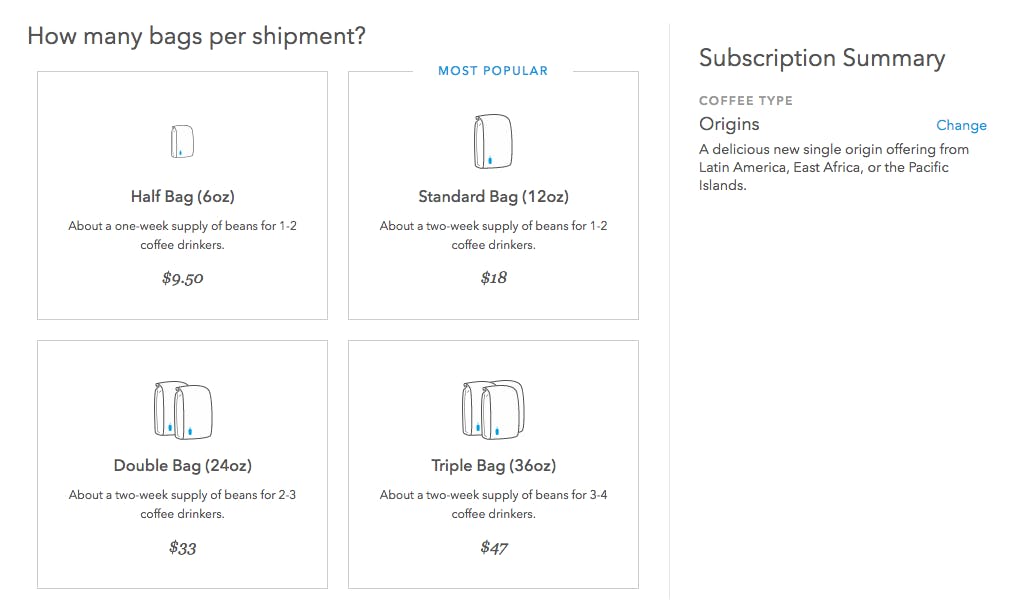Select the Triple Bag (36oz) title
This screenshot has height=615, width=1013.
click(493, 466)
